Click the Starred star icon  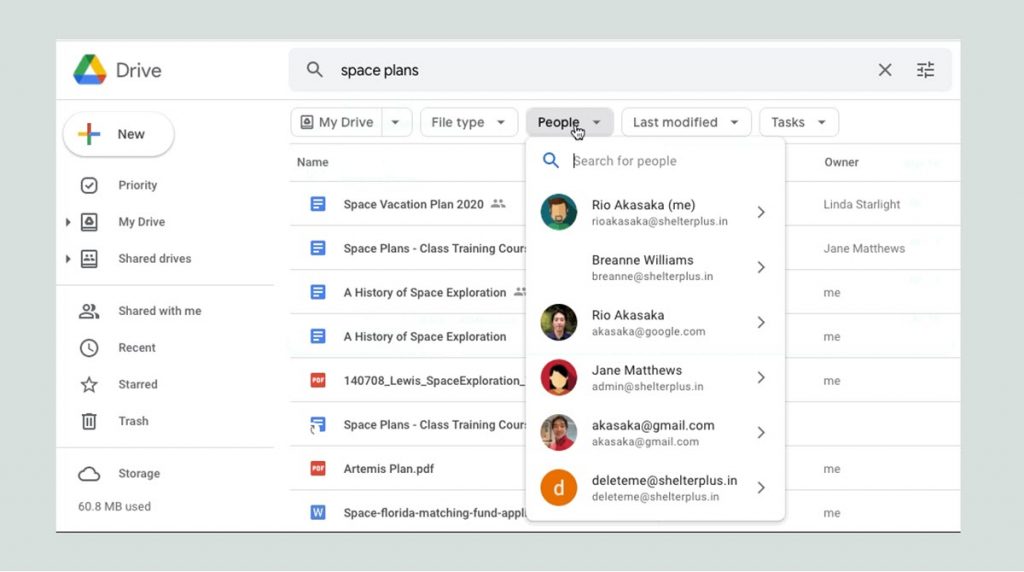[89, 385]
